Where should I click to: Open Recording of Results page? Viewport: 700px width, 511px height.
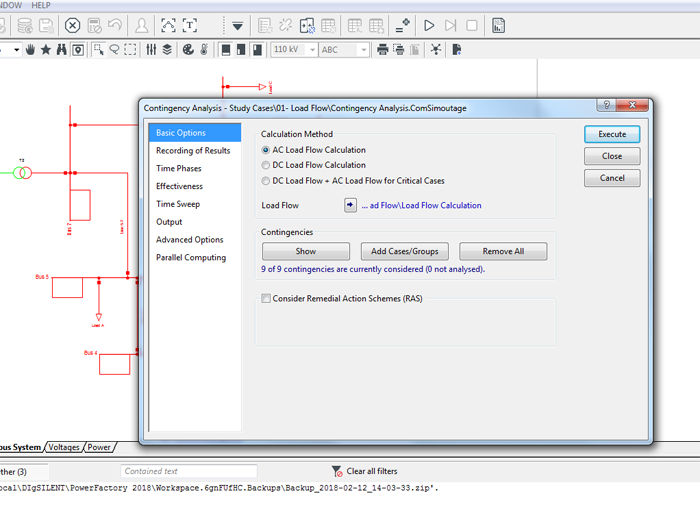click(193, 151)
